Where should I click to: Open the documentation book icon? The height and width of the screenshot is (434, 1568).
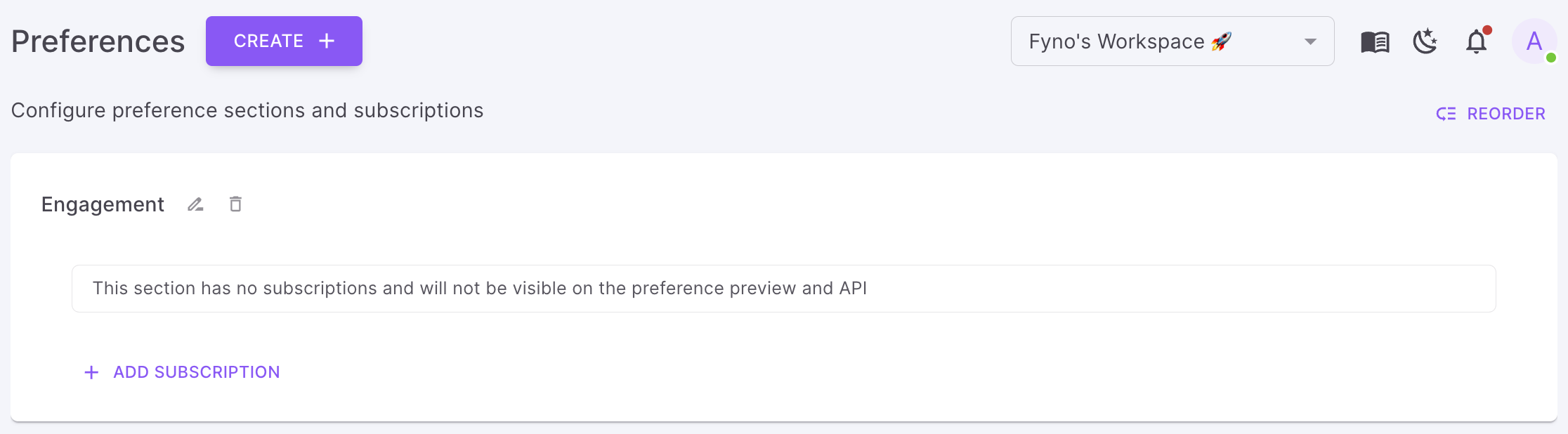pyautogui.click(x=1375, y=42)
